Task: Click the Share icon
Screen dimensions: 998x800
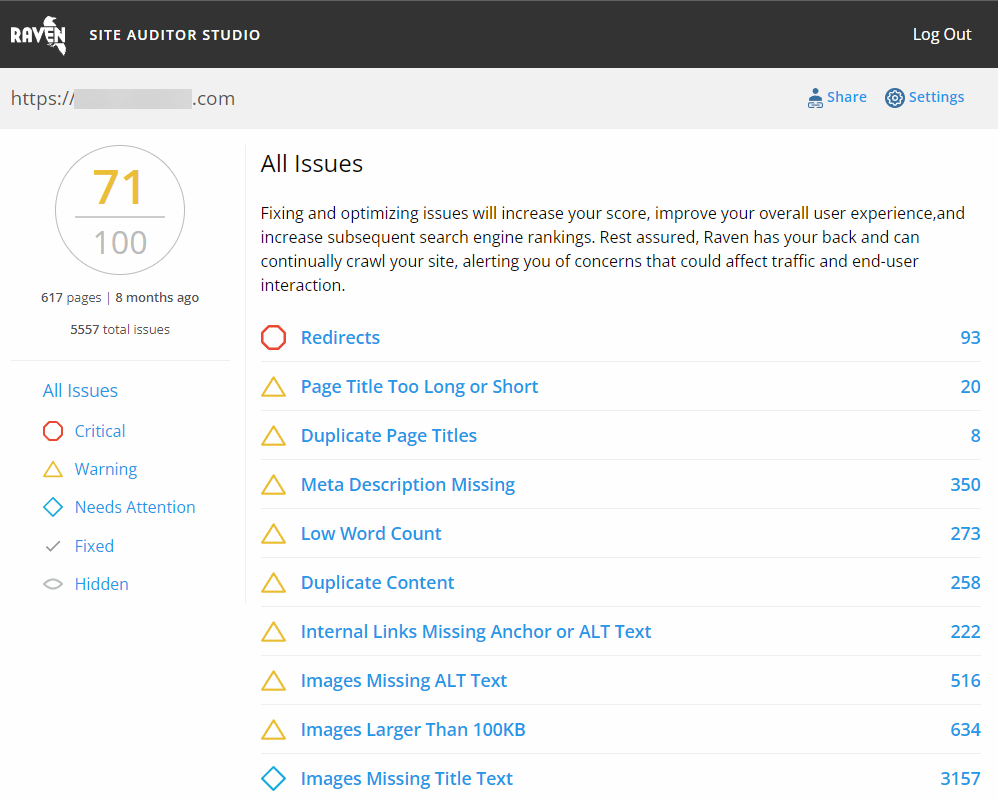Action: 815,98
